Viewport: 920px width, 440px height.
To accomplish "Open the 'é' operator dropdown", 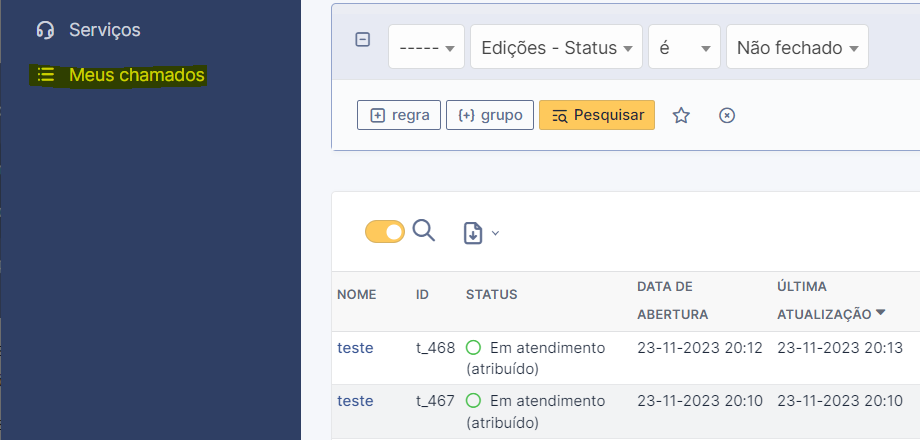I will click(684, 47).
